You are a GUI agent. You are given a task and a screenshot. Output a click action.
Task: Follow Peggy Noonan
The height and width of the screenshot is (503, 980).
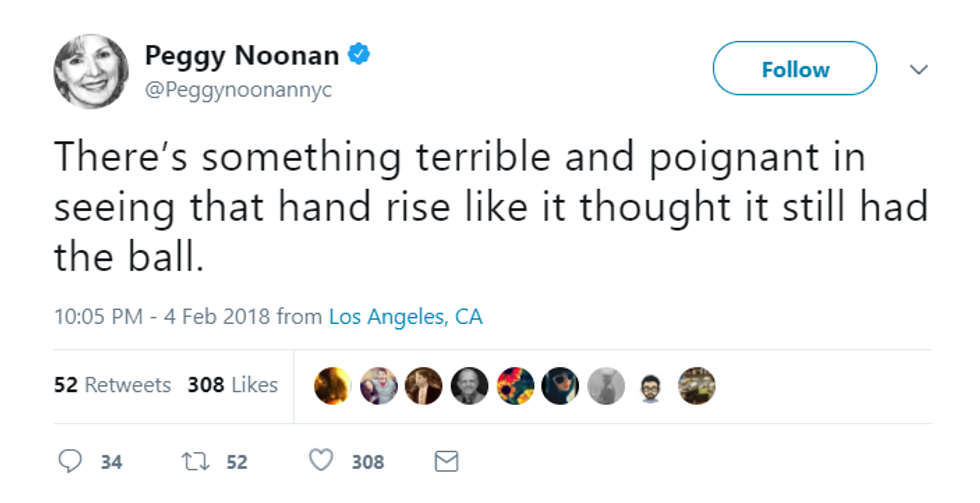(x=795, y=69)
